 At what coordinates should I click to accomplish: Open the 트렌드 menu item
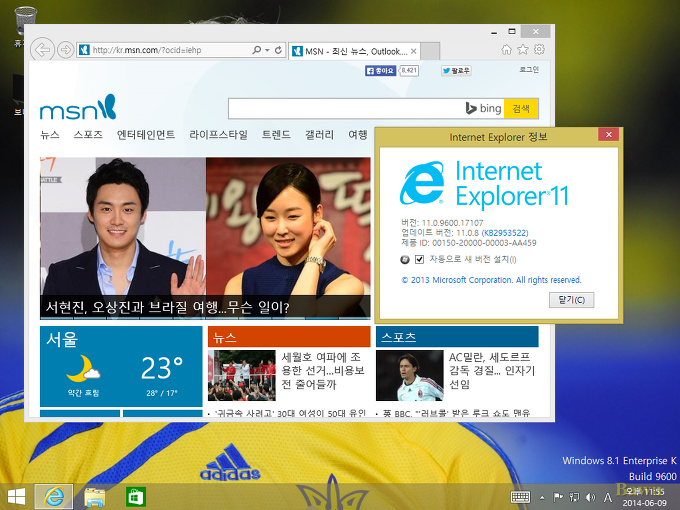276,135
